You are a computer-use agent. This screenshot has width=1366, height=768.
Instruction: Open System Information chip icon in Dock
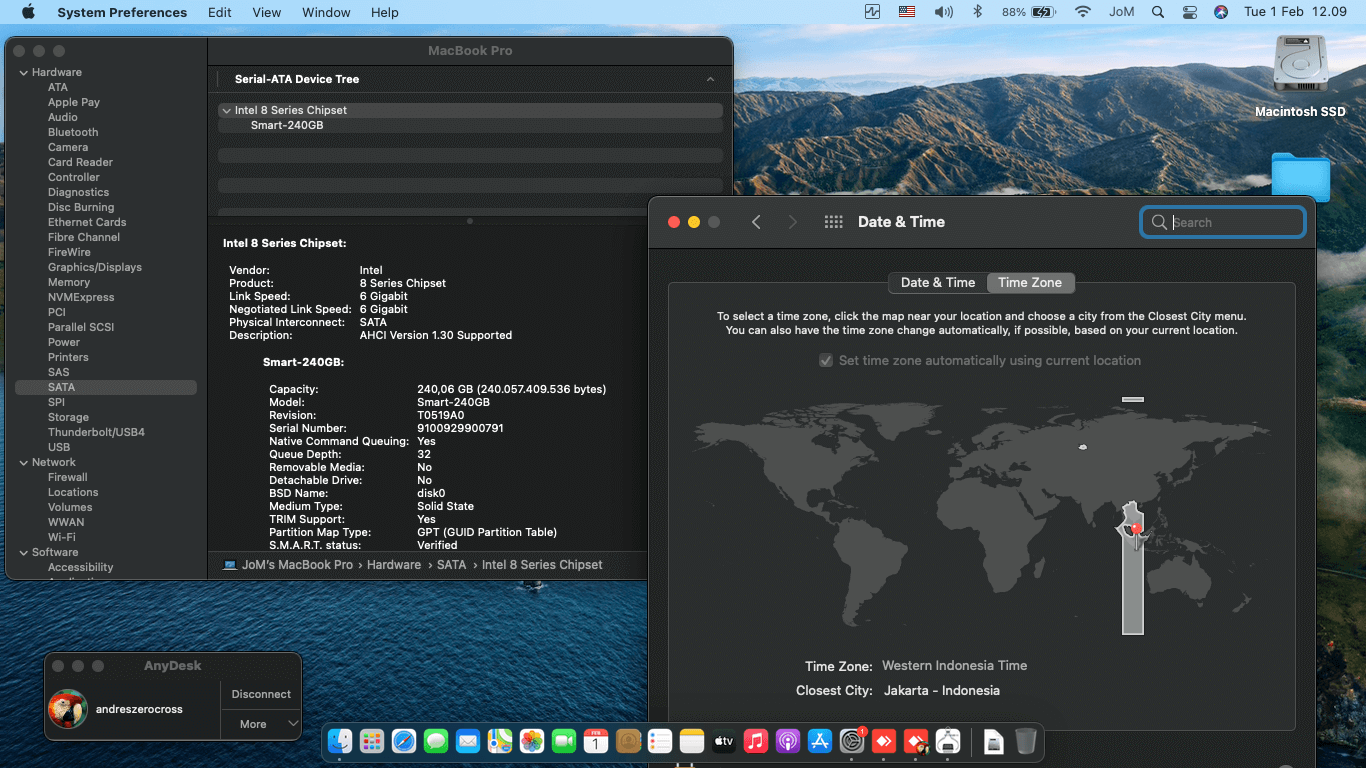coord(948,741)
